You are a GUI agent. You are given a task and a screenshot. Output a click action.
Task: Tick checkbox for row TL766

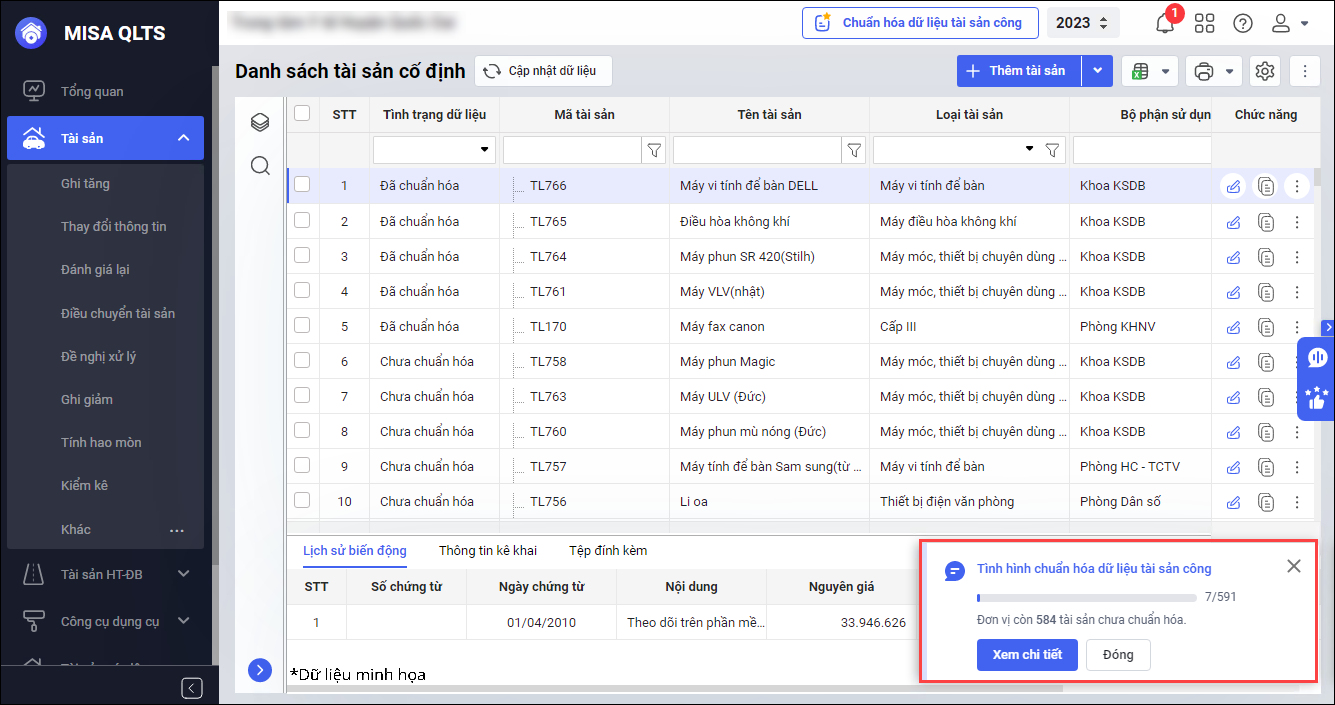coord(302,184)
